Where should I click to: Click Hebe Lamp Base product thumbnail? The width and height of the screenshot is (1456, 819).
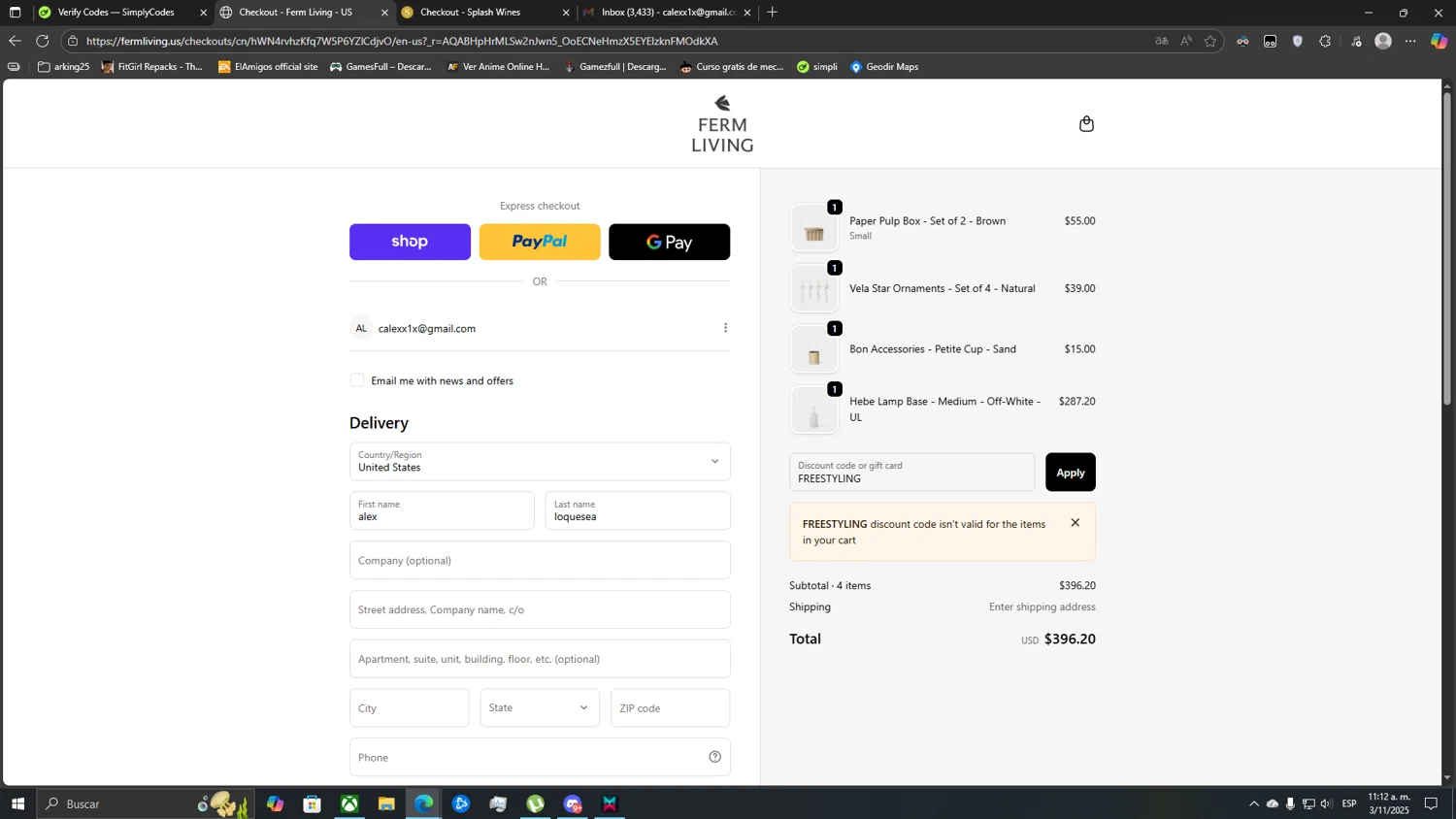pyautogui.click(x=814, y=409)
